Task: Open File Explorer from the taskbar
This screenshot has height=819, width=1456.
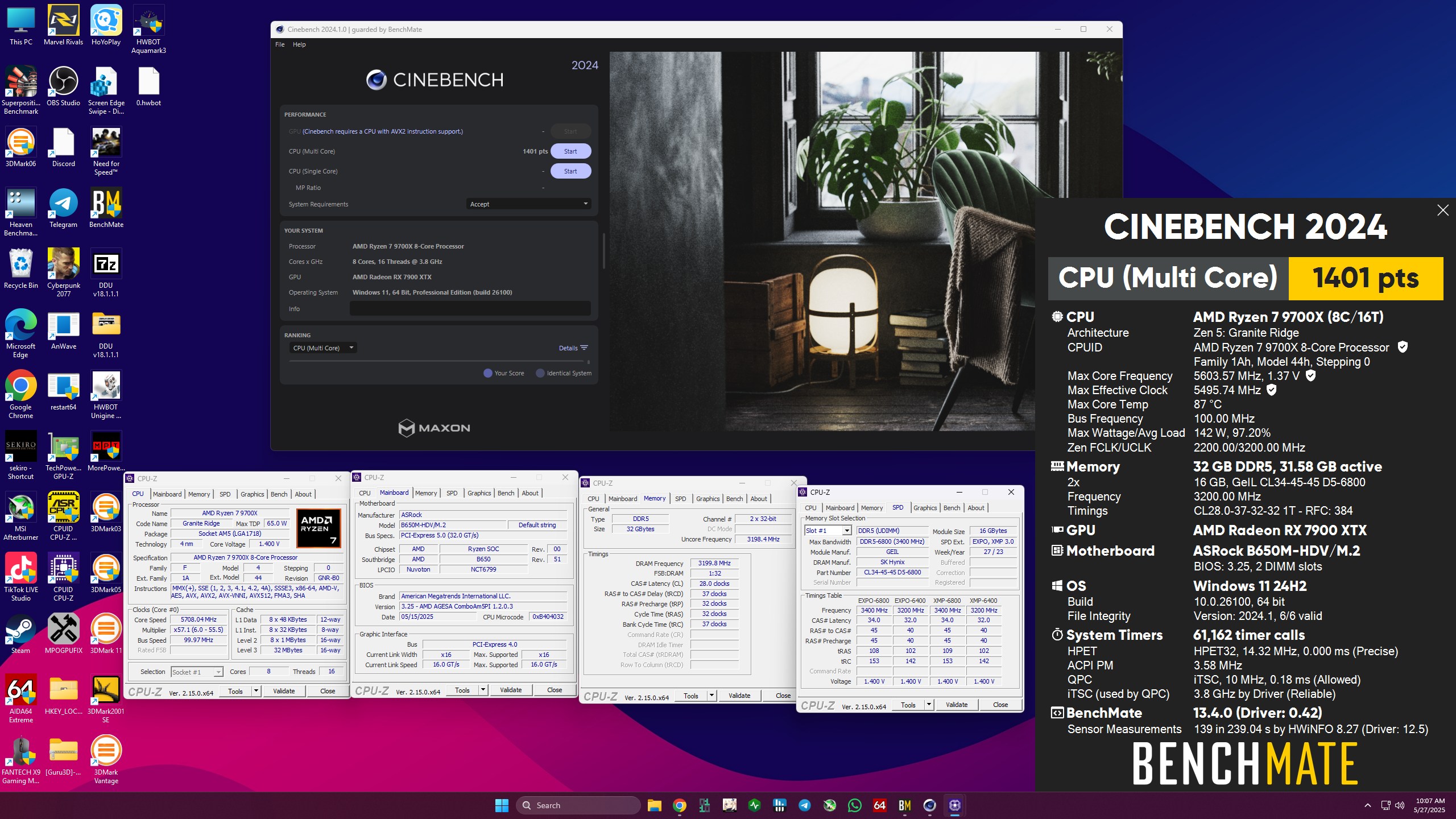Action: (x=654, y=805)
